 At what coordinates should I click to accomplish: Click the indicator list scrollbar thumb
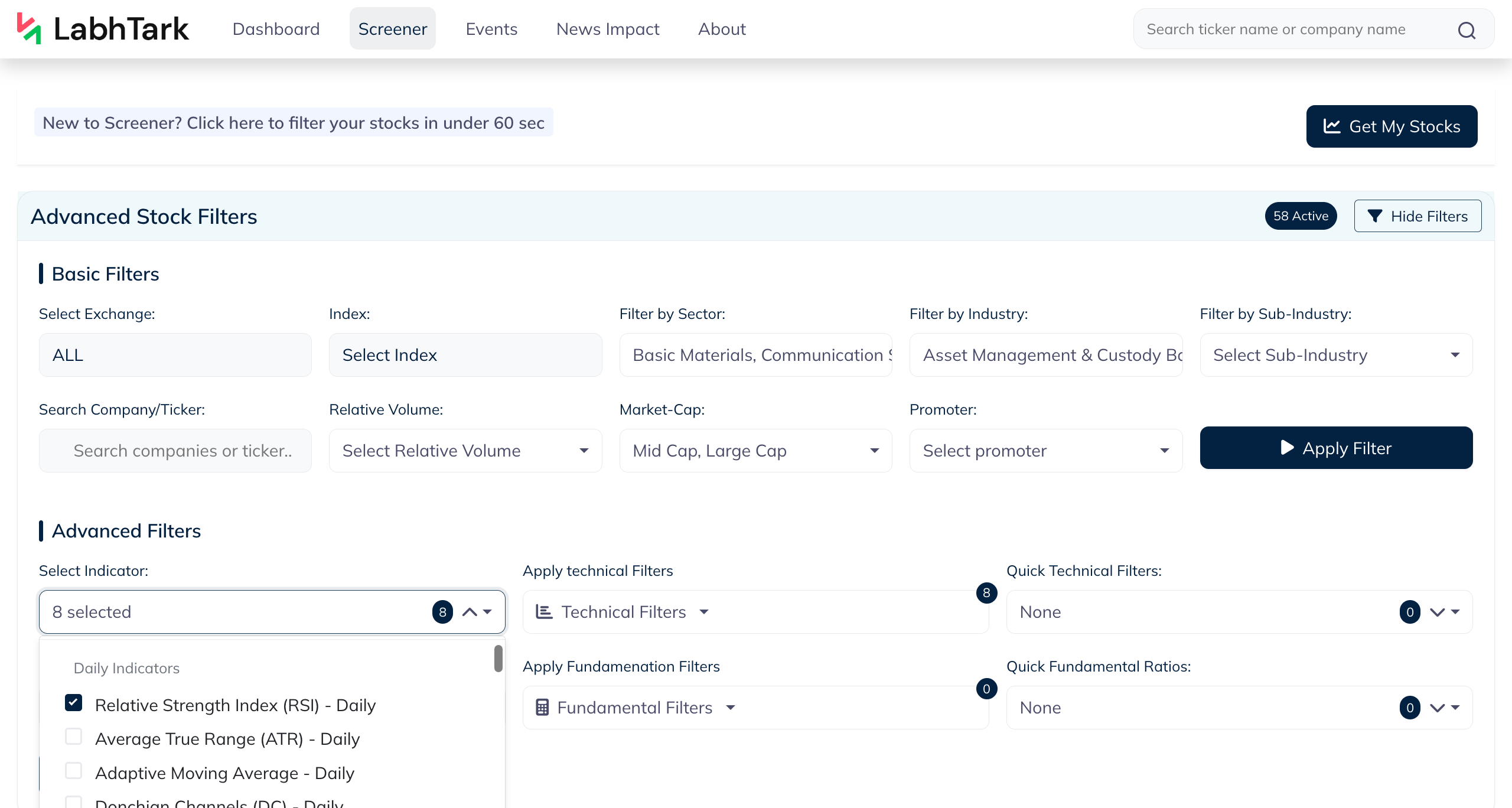(x=498, y=659)
